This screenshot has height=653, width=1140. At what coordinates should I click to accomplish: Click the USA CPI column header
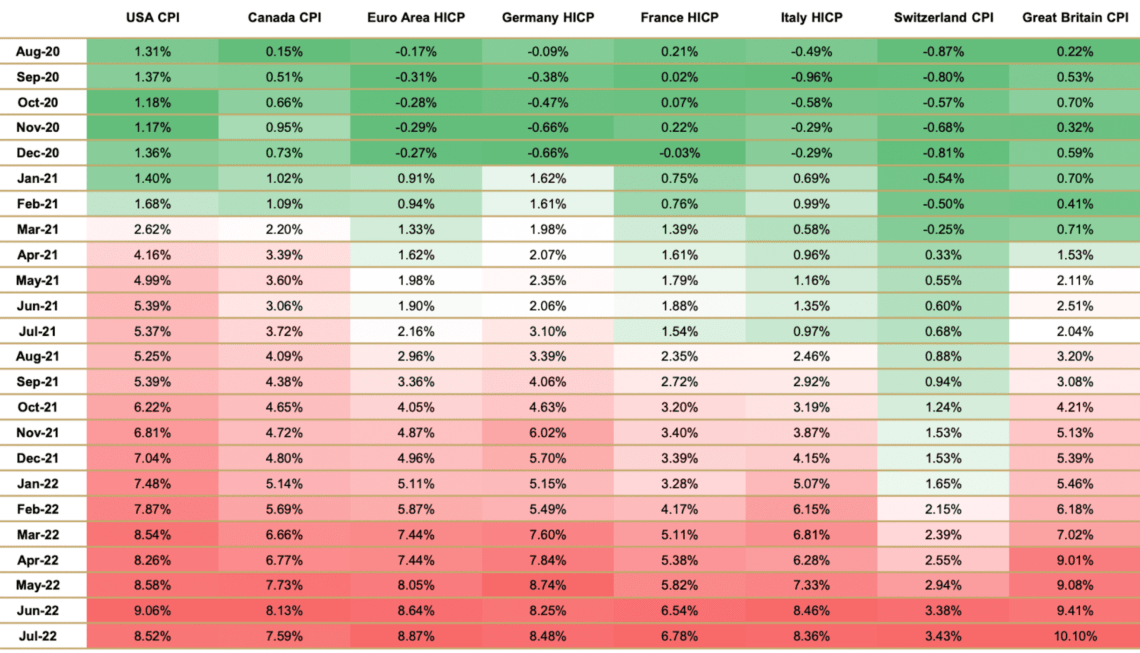click(152, 18)
